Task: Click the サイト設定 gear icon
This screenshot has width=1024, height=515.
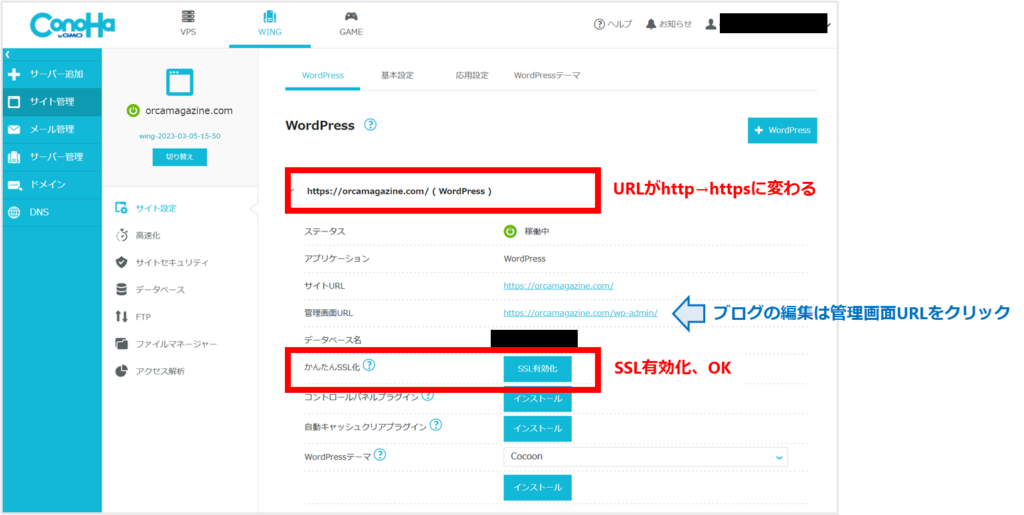Action: pyautogui.click(x=121, y=208)
